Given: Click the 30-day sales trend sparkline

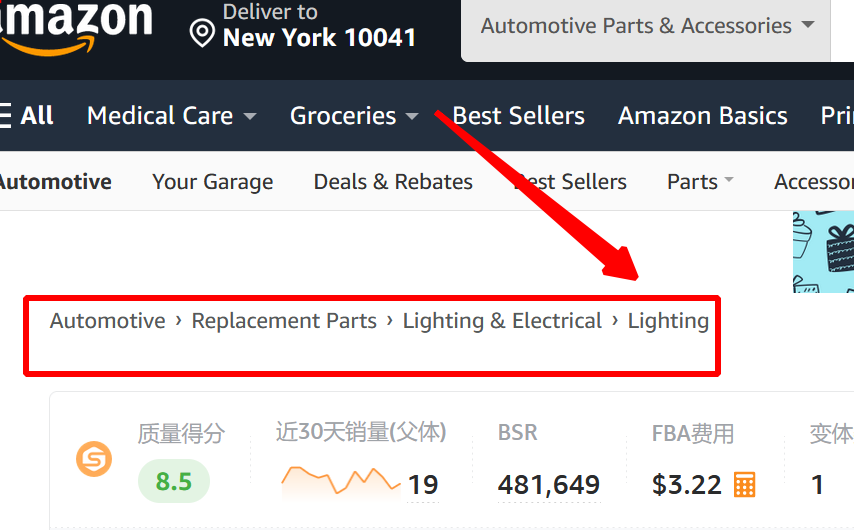Looking at the screenshot, I should [340, 480].
